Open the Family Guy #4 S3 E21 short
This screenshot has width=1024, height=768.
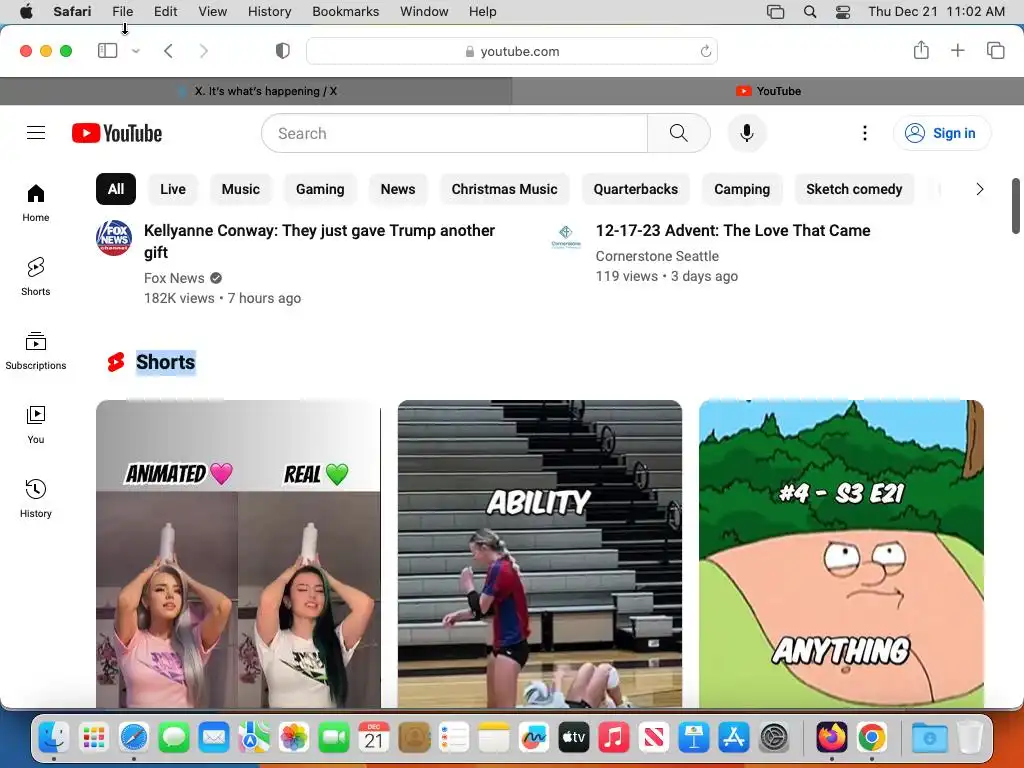click(x=841, y=554)
